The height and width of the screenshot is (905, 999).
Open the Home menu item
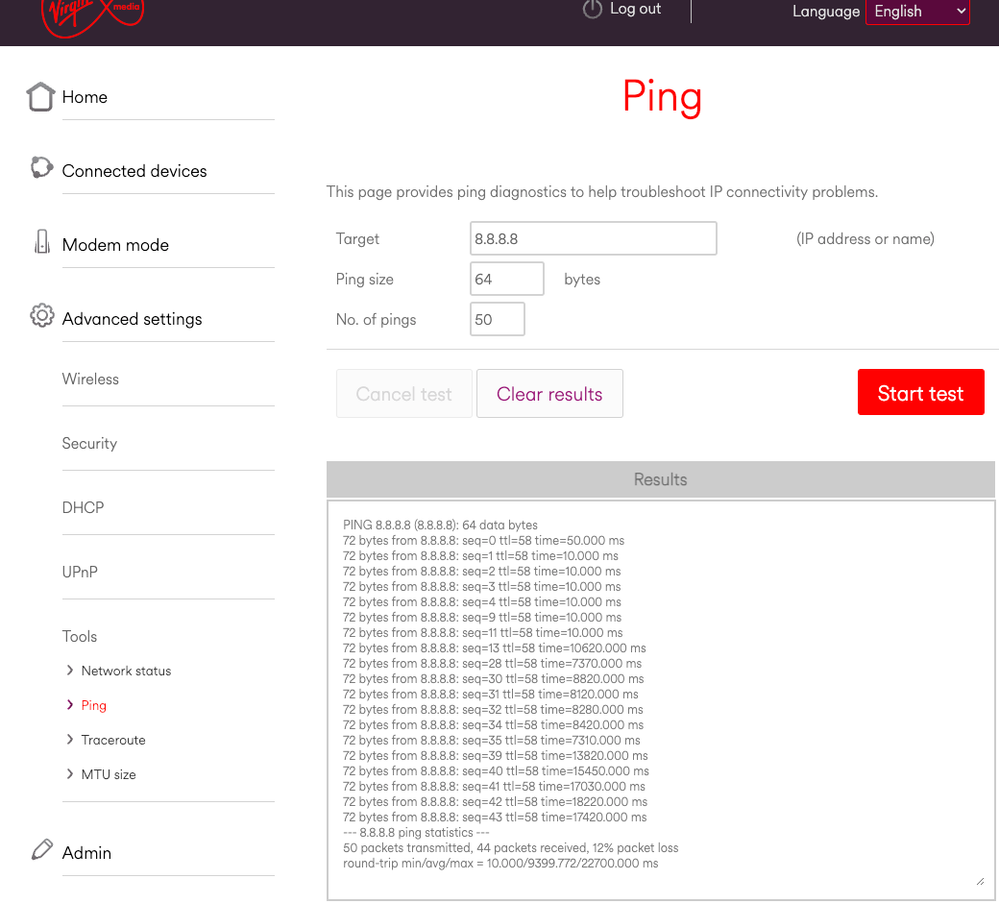click(85, 97)
